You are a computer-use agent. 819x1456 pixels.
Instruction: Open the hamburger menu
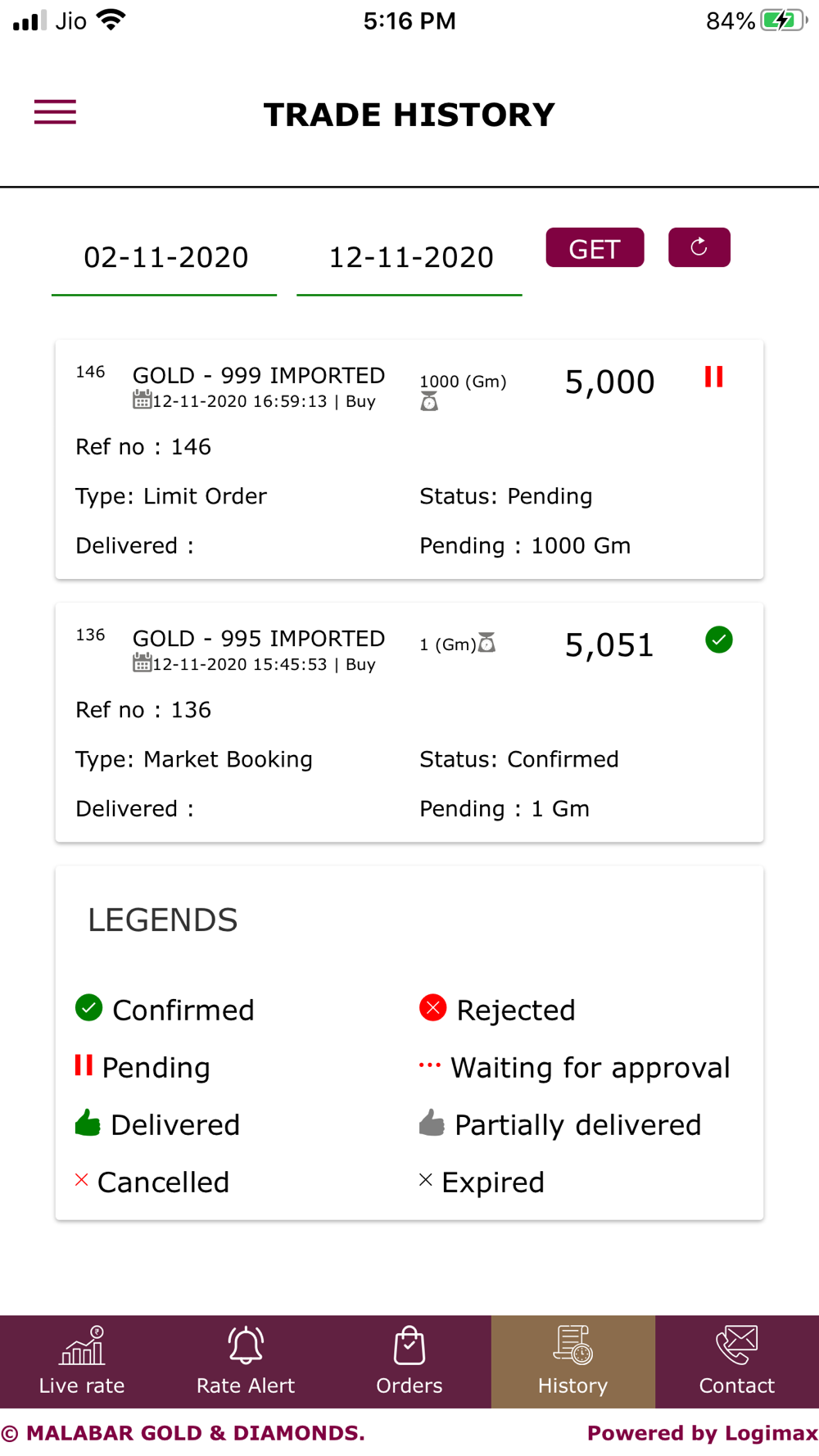(x=55, y=112)
